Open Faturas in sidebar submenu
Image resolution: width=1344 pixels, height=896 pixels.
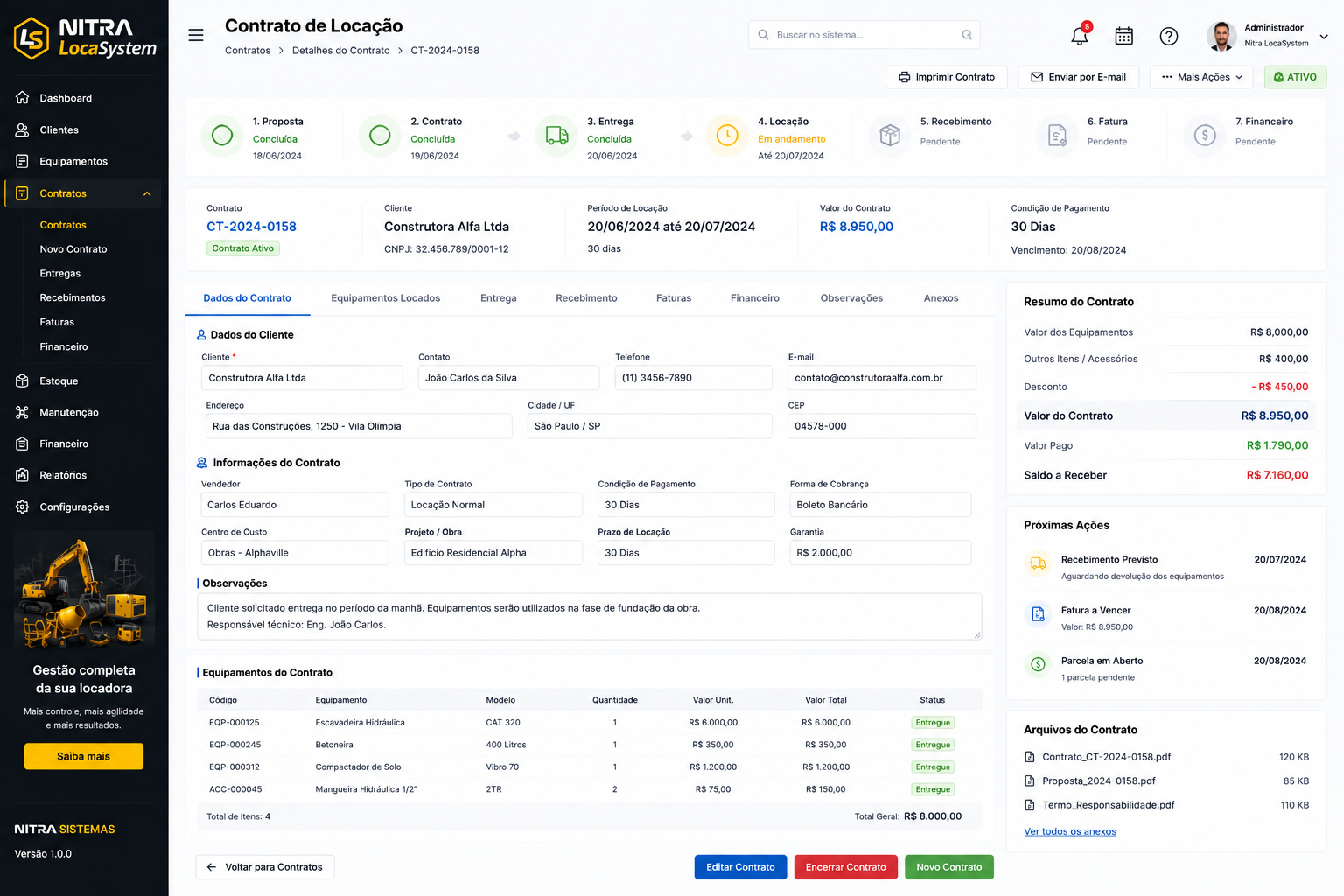57,323
